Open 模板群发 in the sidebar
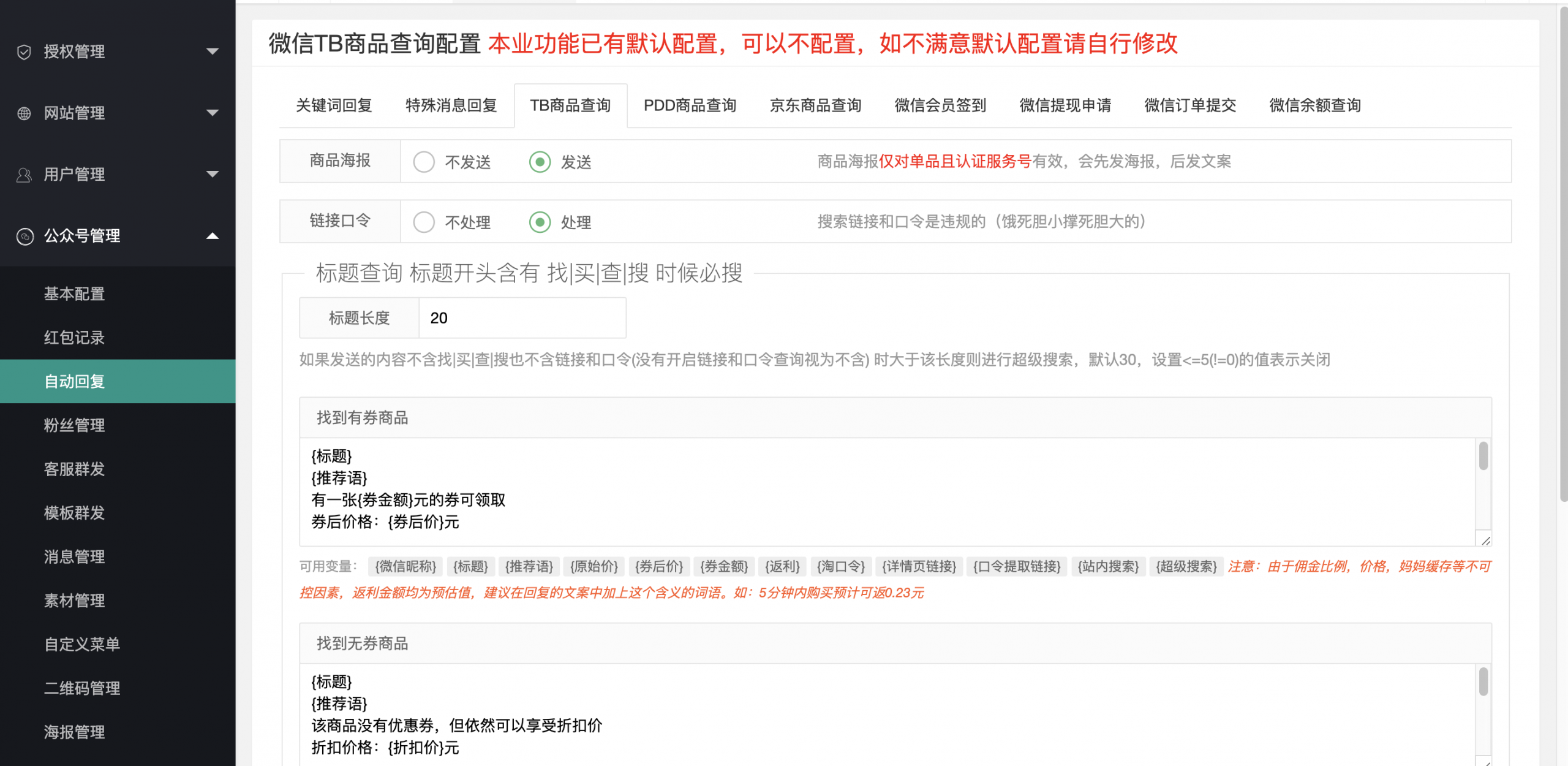The width and height of the screenshot is (1568, 766). point(118,513)
